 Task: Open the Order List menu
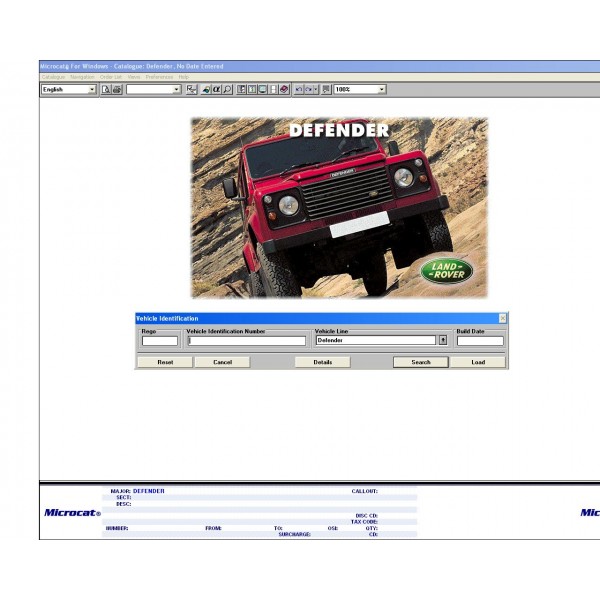[x=111, y=77]
